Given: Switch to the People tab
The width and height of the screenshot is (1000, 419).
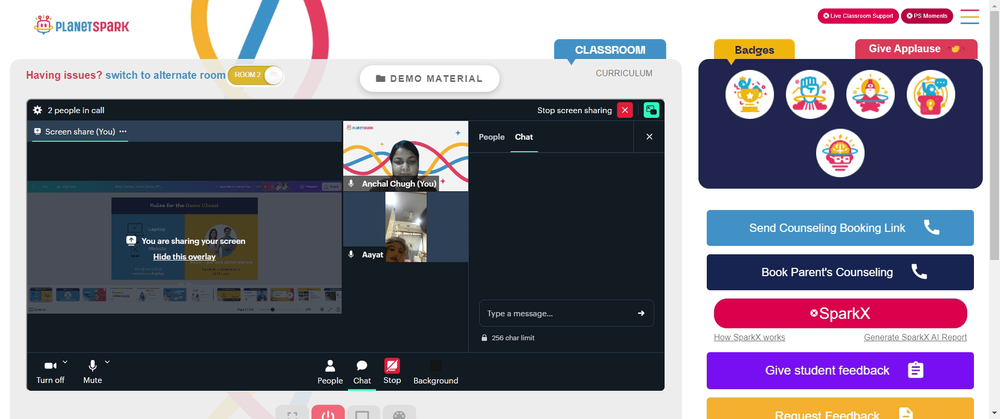Looking at the screenshot, I should 491,136.
